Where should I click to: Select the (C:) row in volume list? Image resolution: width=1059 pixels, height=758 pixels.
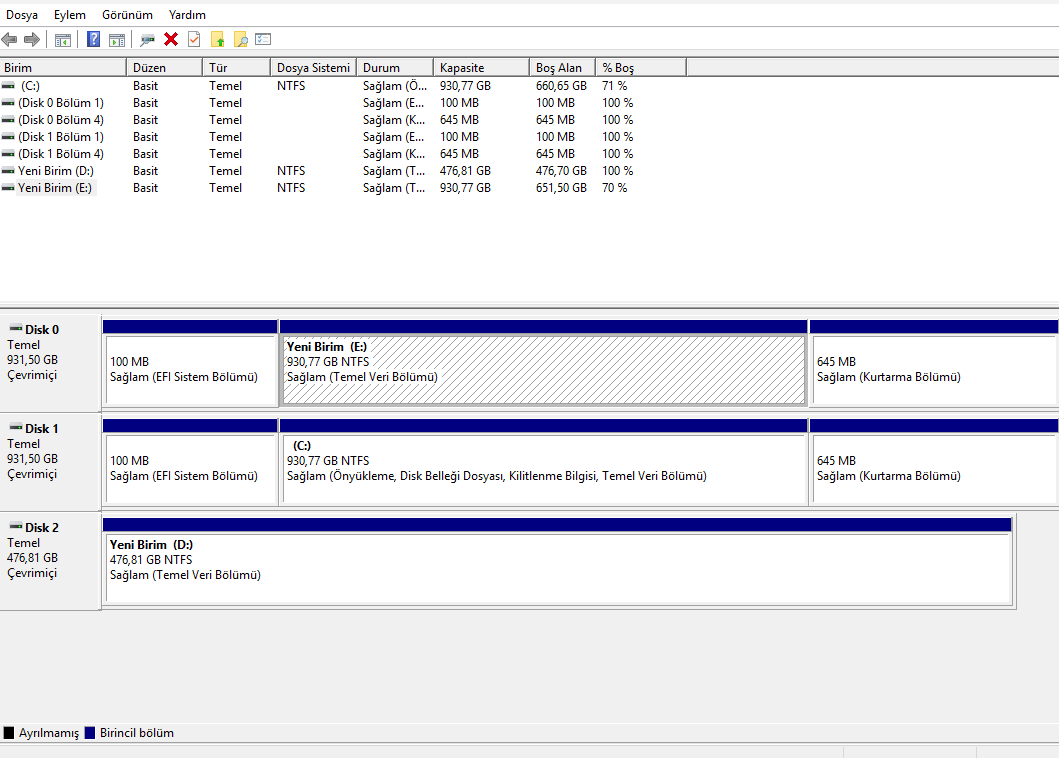pos(30,86)
